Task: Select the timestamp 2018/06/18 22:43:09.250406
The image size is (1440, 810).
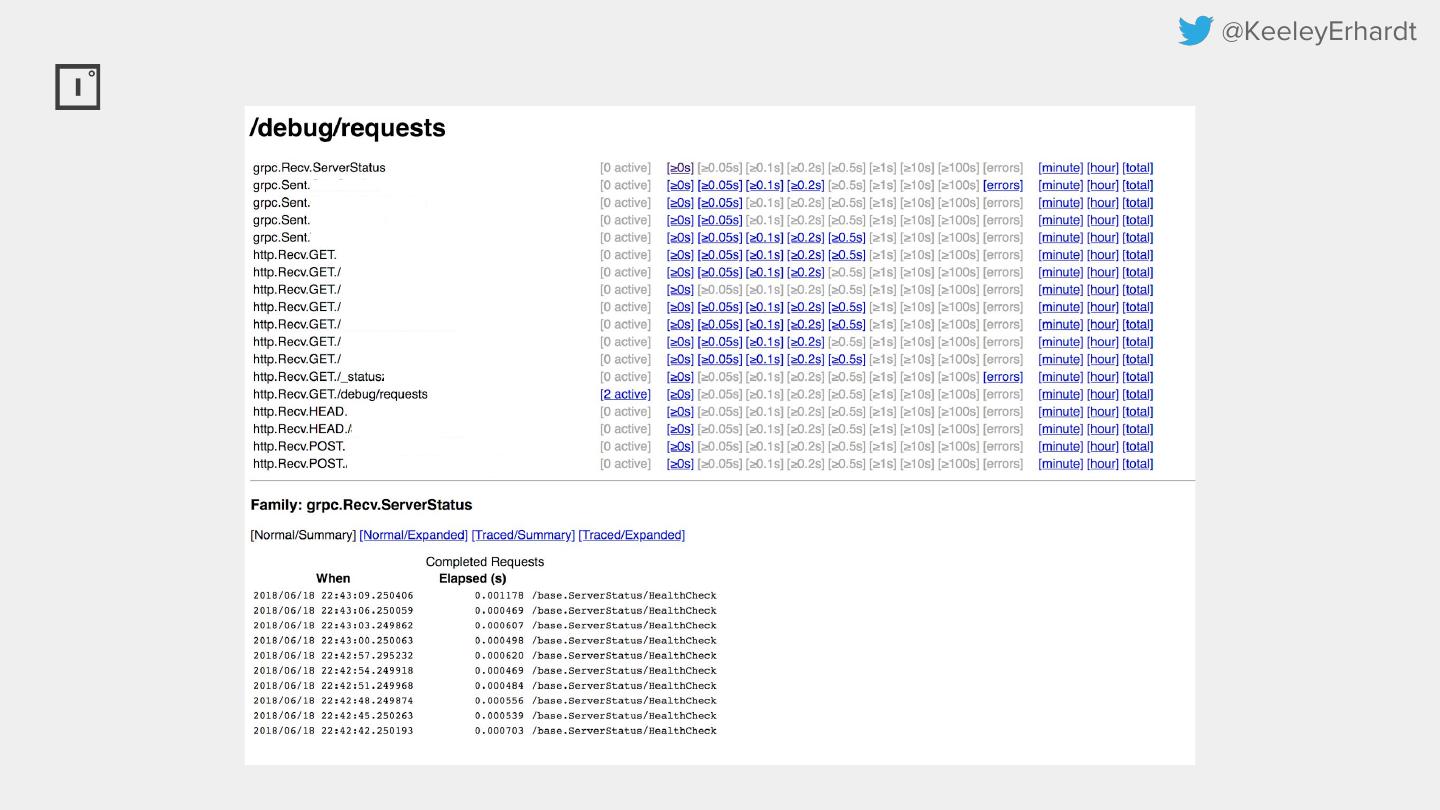Action: 333,596
